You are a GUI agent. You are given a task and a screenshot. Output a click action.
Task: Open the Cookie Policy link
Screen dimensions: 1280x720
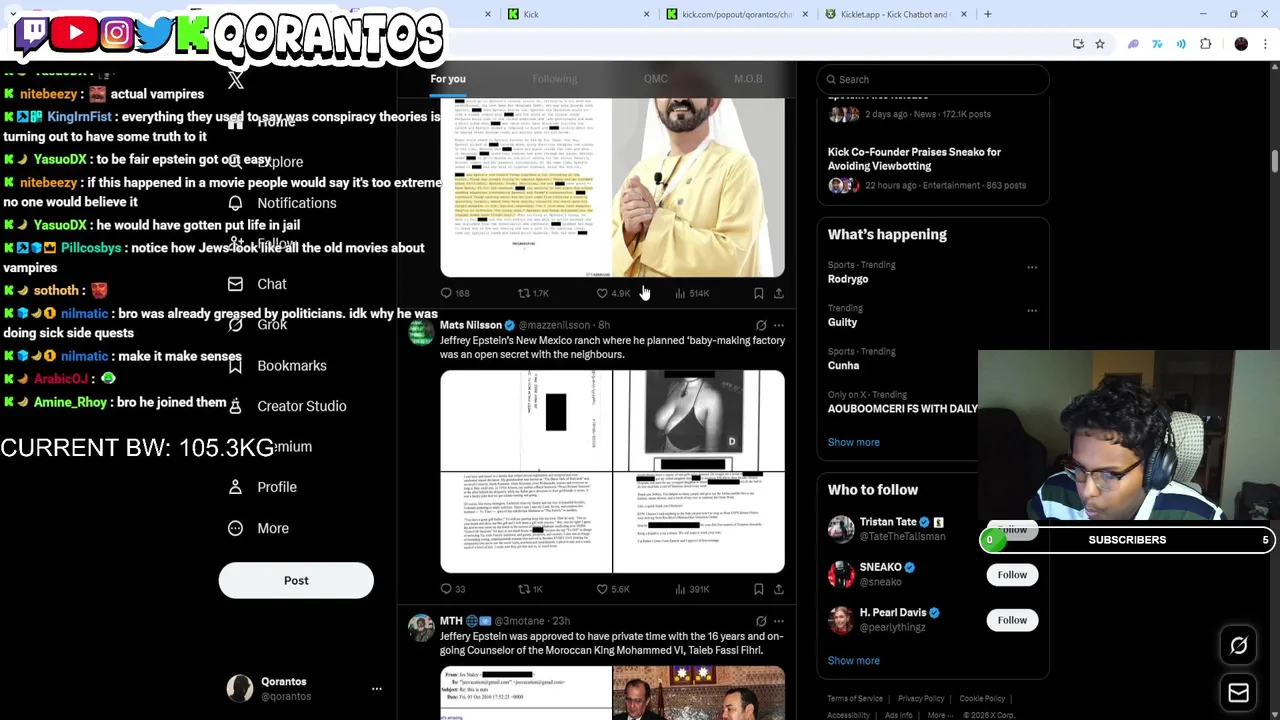(x=982, y=699)
